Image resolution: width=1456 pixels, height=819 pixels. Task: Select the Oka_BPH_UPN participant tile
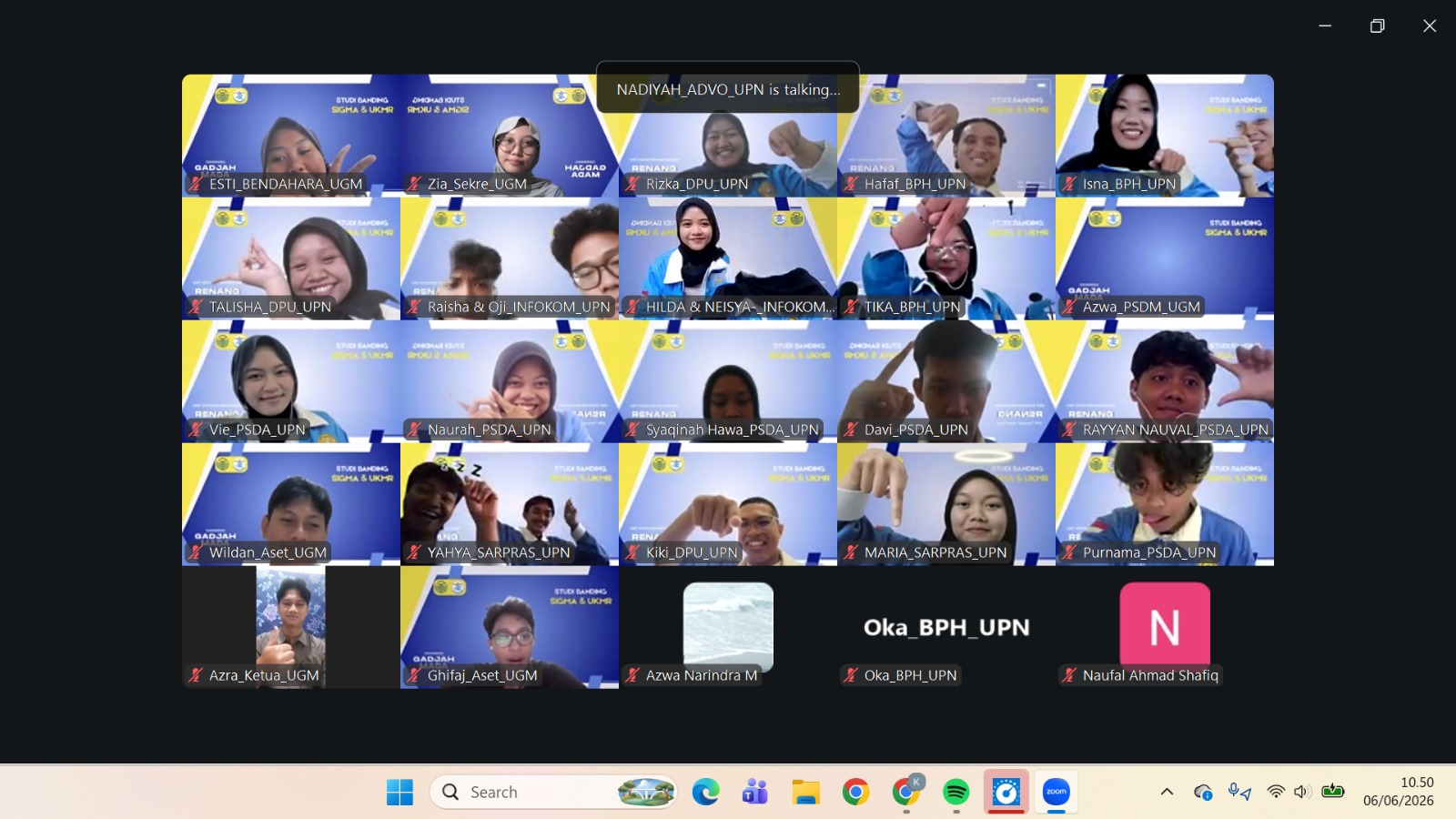946,627
